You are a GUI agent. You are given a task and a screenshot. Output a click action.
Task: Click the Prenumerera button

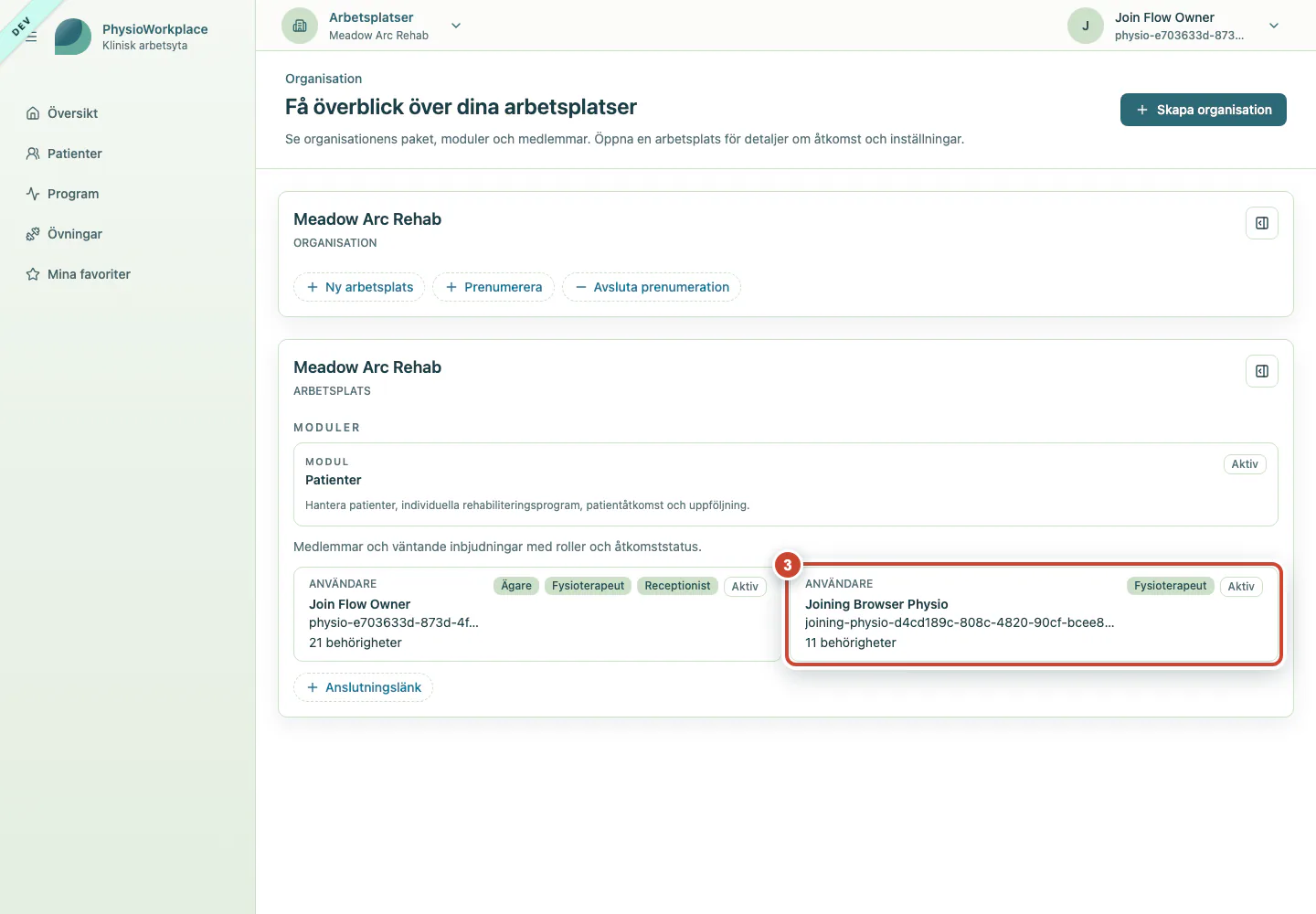point(493,287)
